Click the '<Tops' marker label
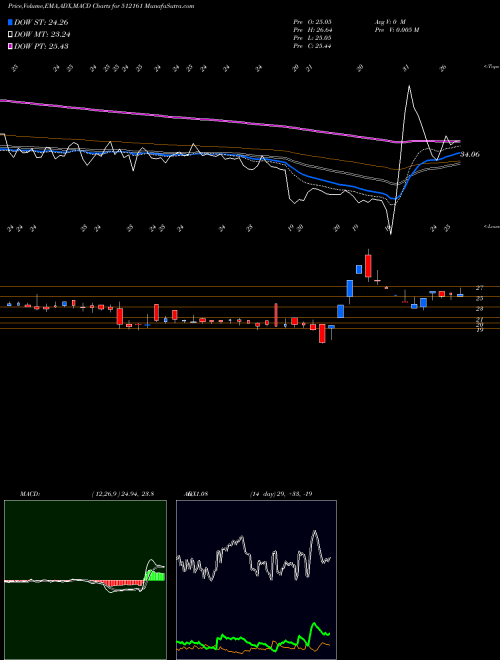The image size is (500, 660). tap(491, 67)
